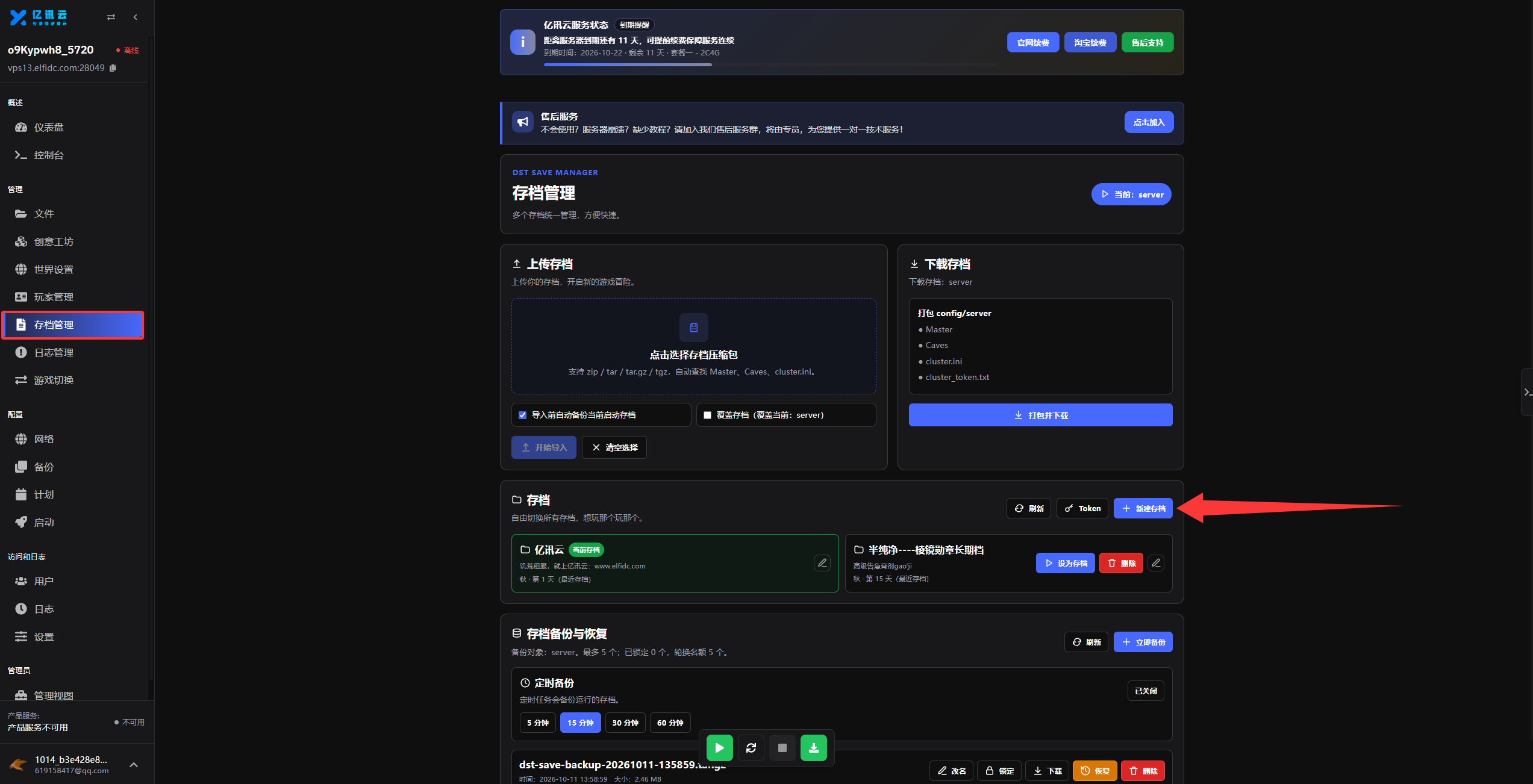Open the 备份 backups page
Screen dimensions: 1533x784
pos(72,467)
